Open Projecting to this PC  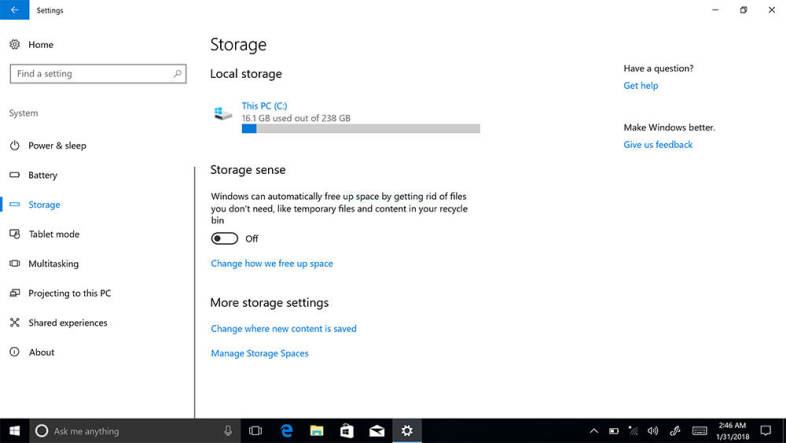(x=69, y=293)
